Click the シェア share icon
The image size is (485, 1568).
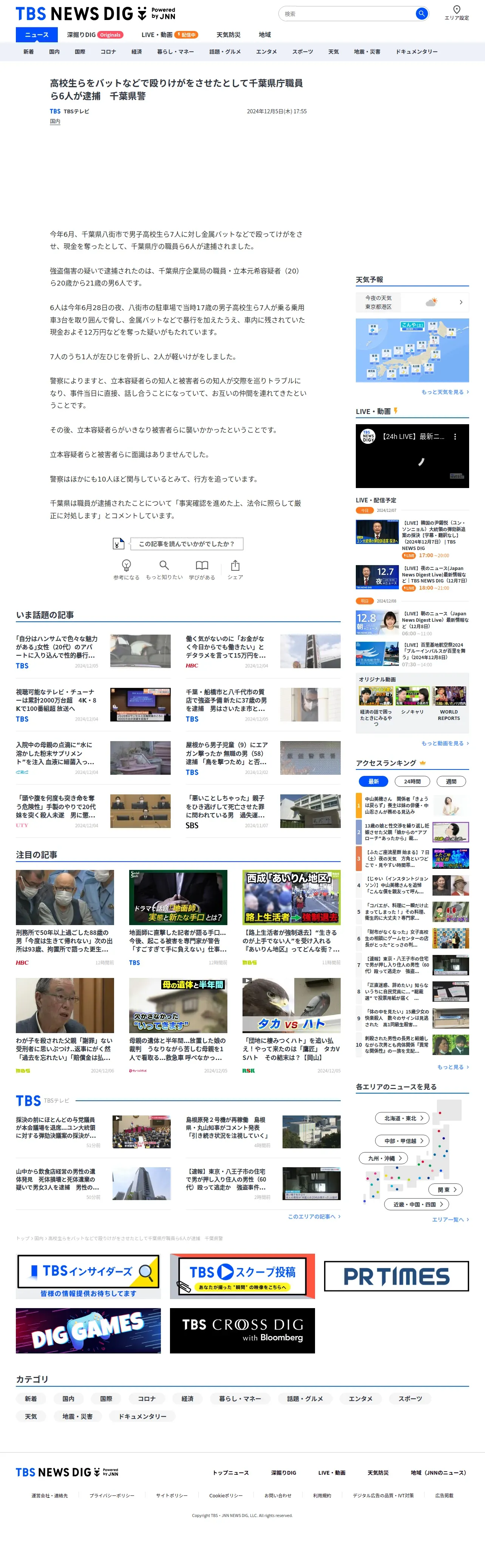point(235,565)
